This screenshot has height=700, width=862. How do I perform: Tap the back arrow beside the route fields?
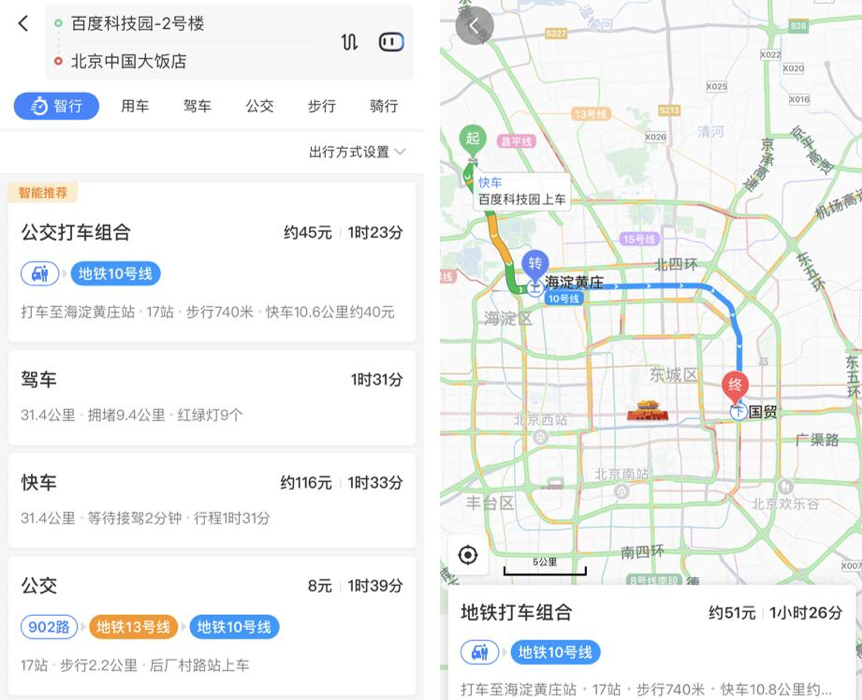pyautogui.click(x=23, y=24)
